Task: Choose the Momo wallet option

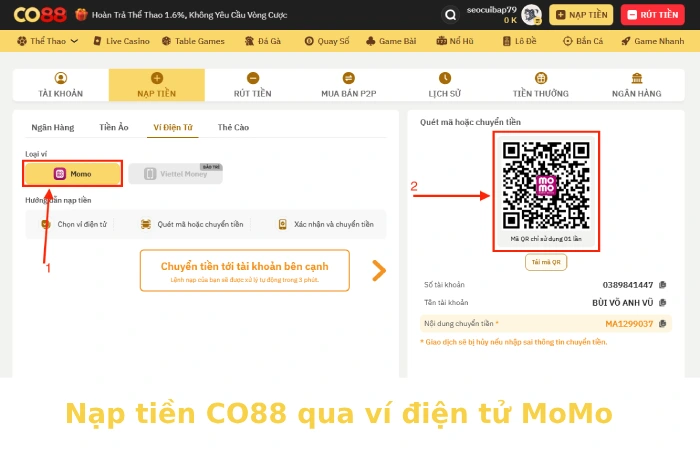Action: tap(72, 174)
